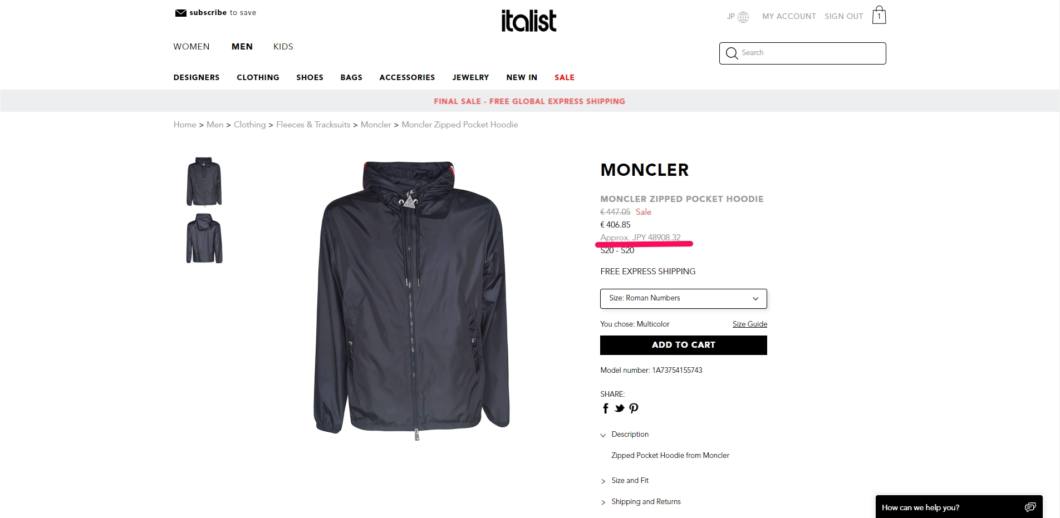Click the globe region icon
1060x518 pixels.
coord(743,17)
